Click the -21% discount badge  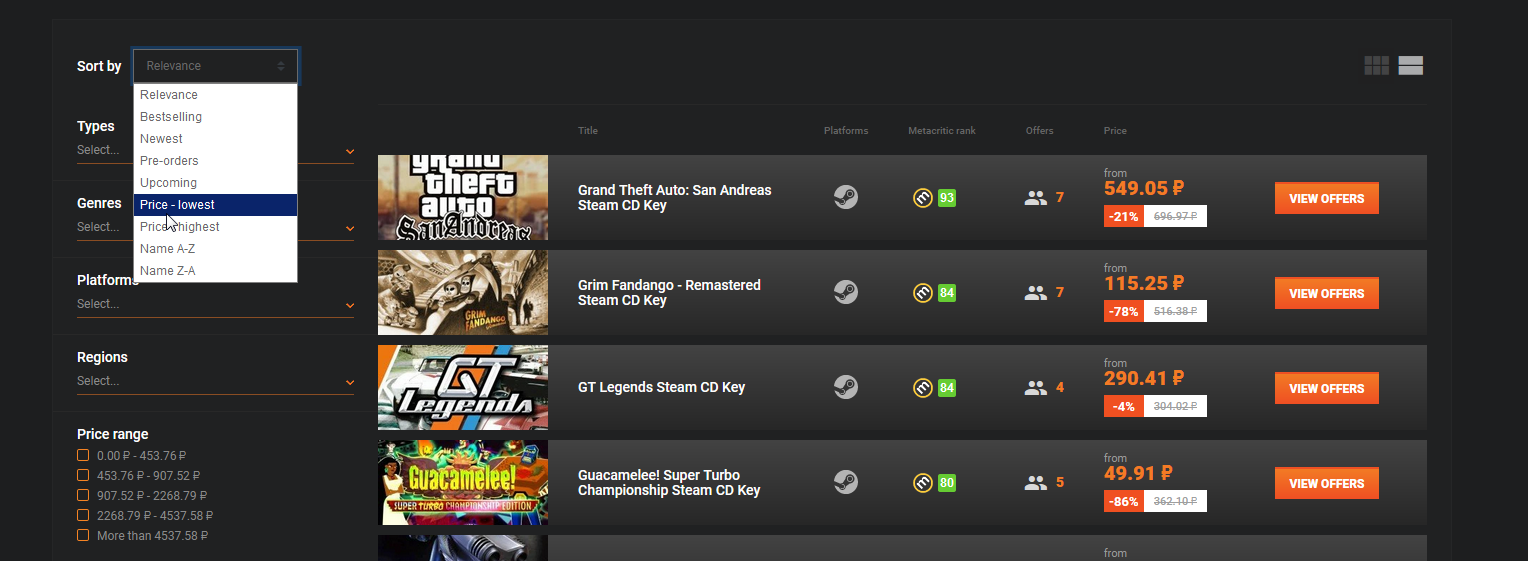(1124, 216)
